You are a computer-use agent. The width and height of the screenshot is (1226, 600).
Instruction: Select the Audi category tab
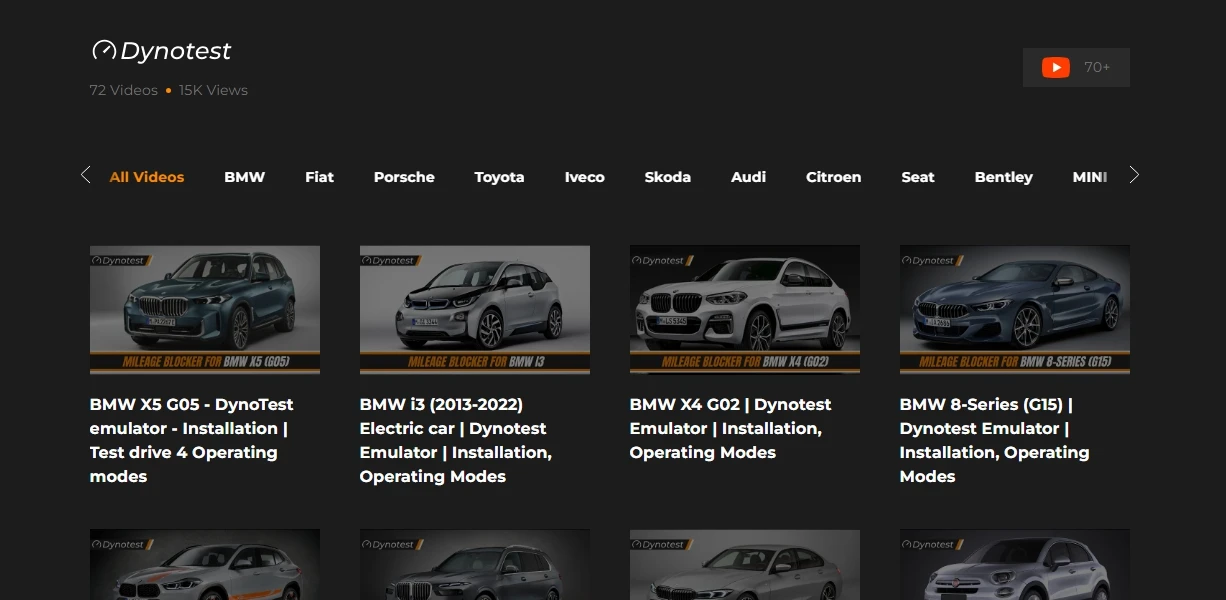click(748, 177)
